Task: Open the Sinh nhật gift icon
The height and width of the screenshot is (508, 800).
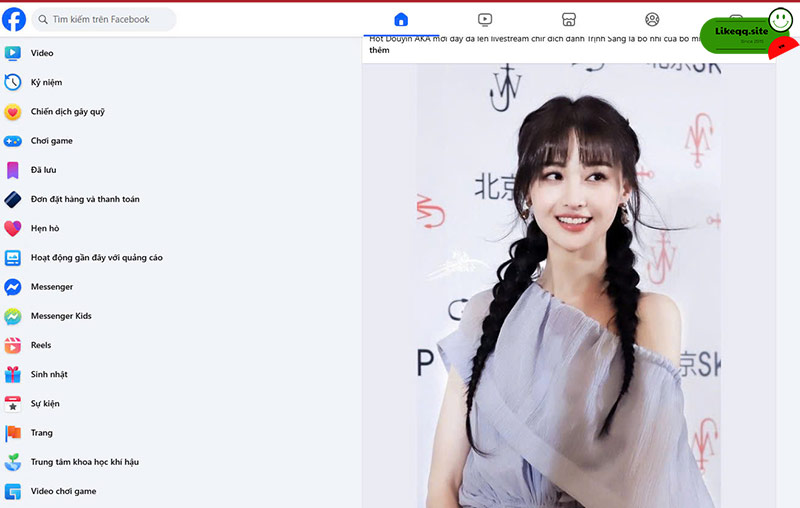Action: pyautogui.click(x=13, y=374)
